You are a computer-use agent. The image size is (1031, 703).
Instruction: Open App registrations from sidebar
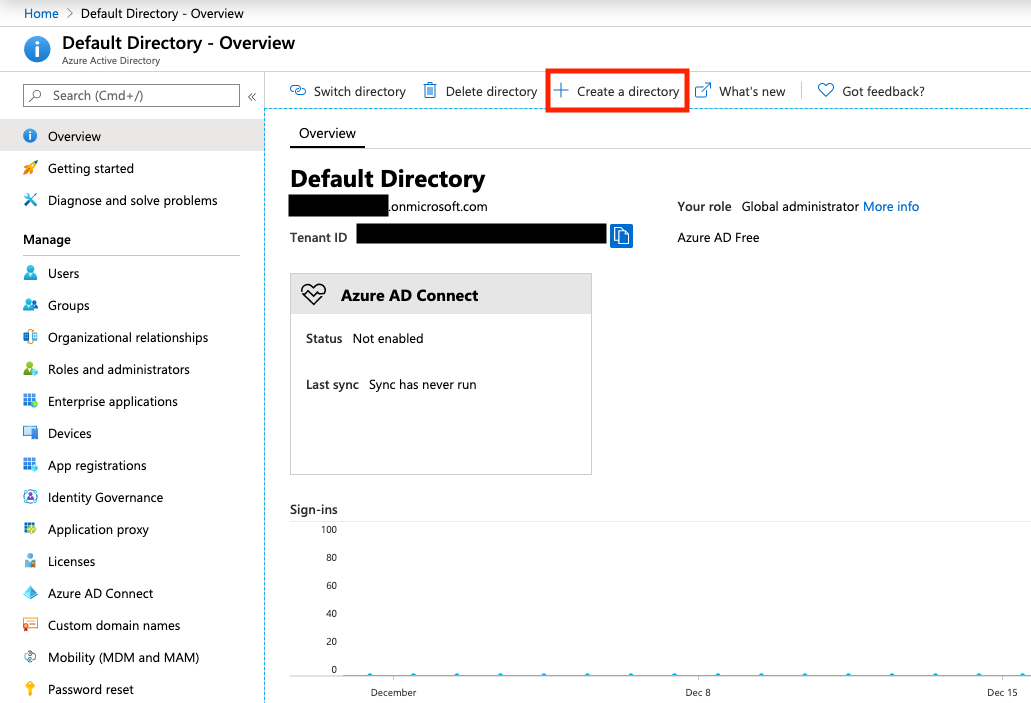coord(97,465)
